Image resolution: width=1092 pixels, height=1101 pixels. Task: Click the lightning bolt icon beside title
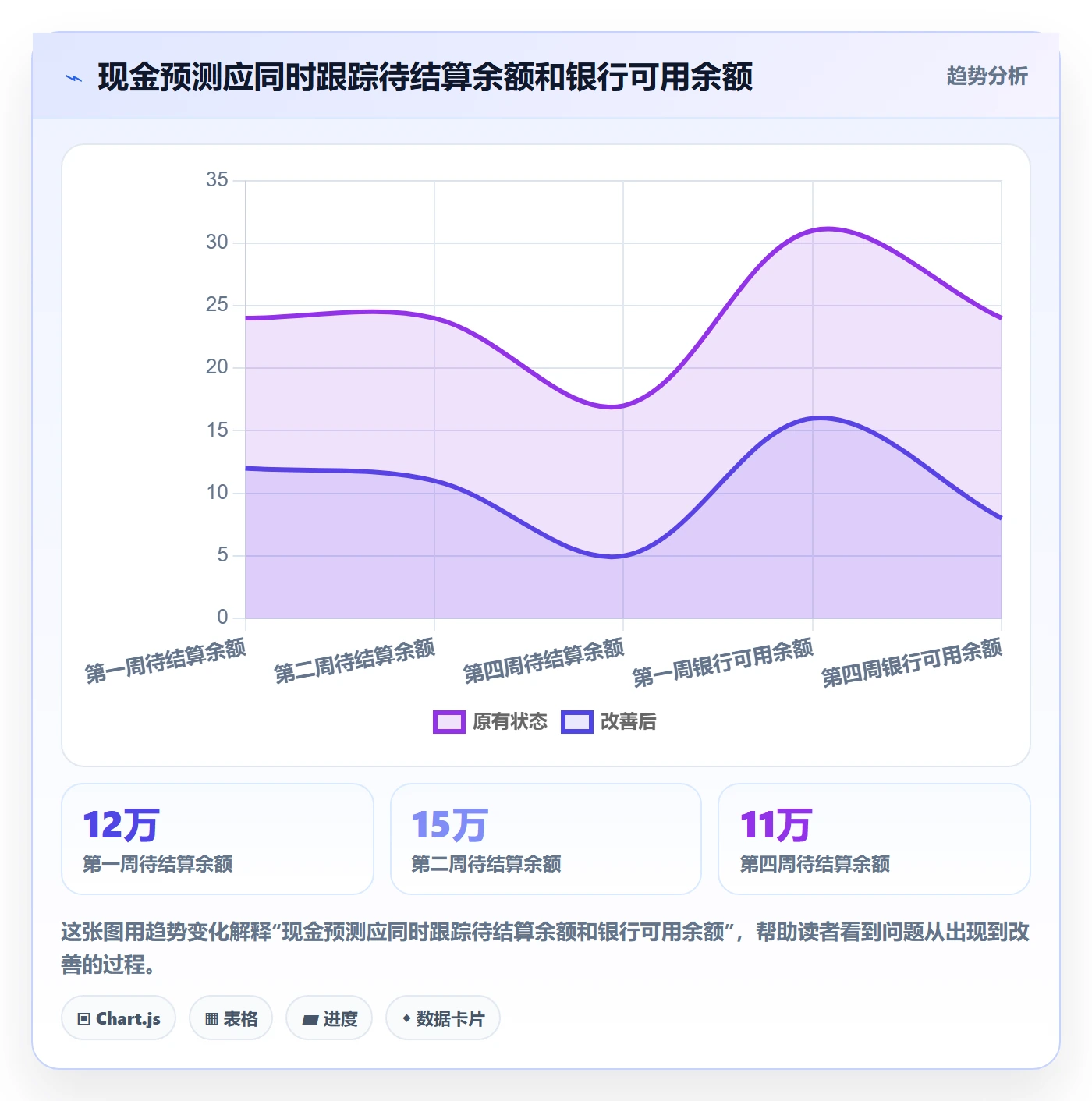pyautogui.click(x=74, y=78)
